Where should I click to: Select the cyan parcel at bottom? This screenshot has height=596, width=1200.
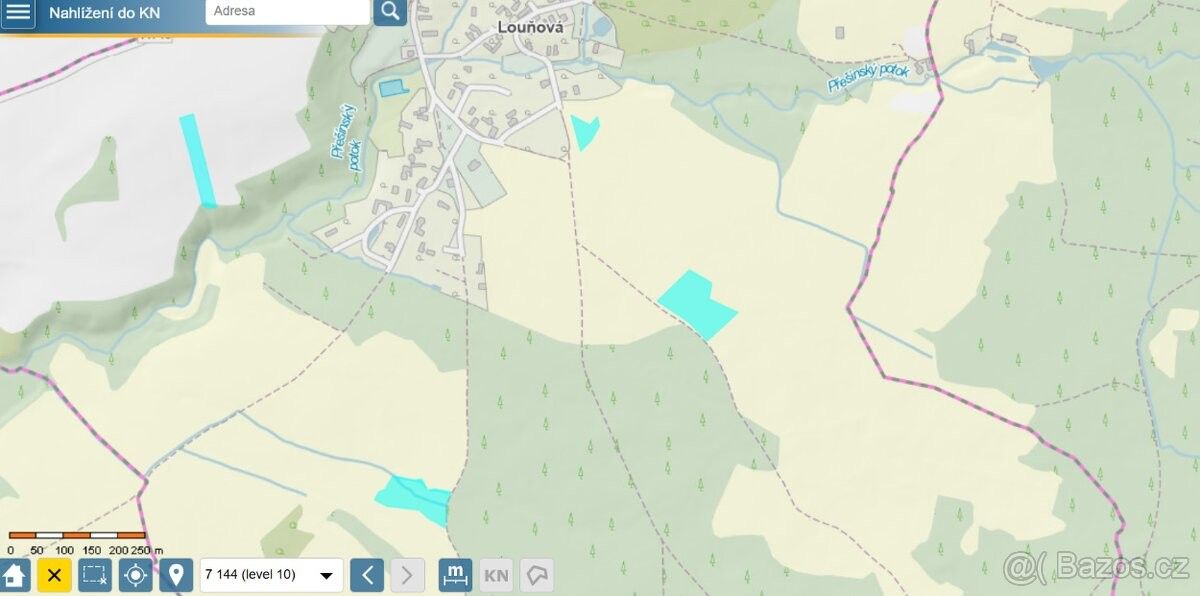coord(414,500)
